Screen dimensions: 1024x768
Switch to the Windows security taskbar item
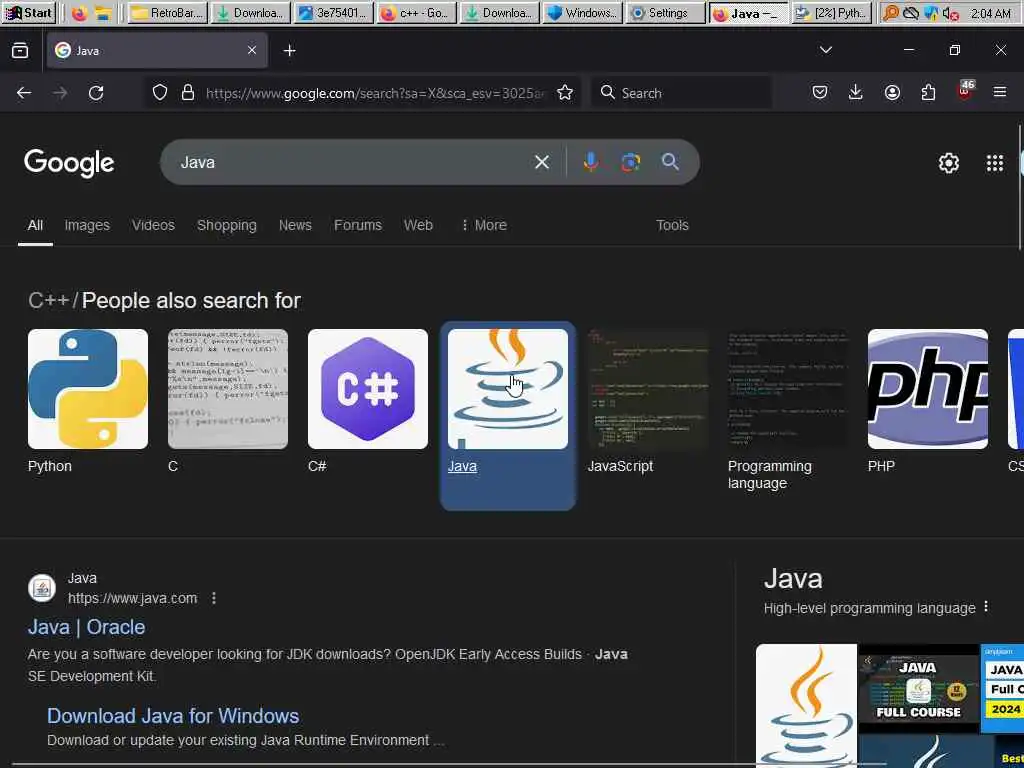click(x=582, y=13)
